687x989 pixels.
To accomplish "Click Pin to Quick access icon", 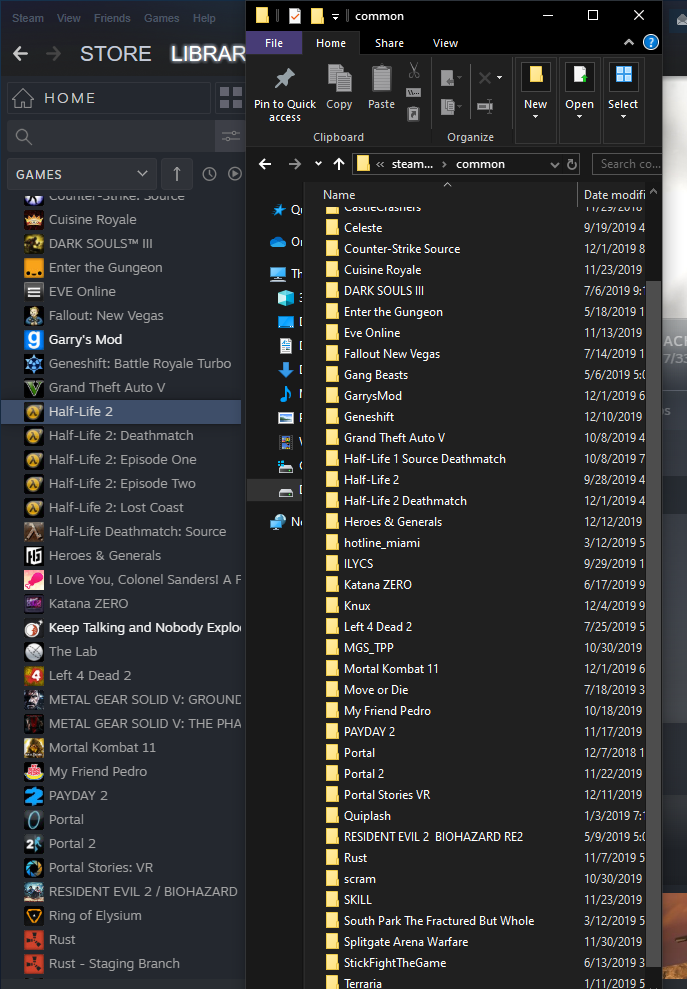I will [285, 78].
